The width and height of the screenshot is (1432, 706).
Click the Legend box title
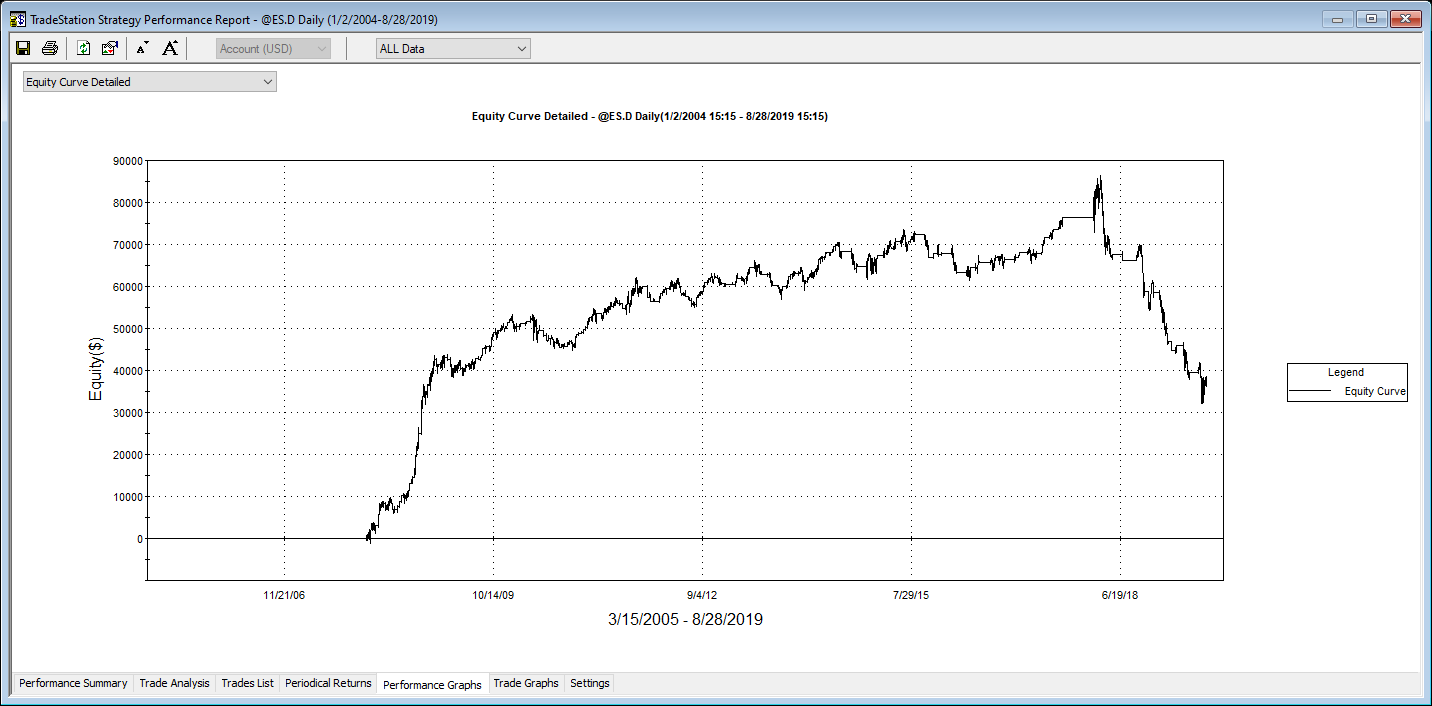pos(1346,373)
